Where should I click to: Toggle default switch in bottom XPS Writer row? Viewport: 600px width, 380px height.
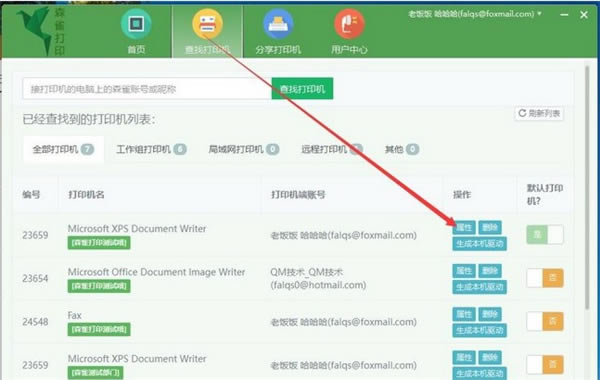point(545,365)
